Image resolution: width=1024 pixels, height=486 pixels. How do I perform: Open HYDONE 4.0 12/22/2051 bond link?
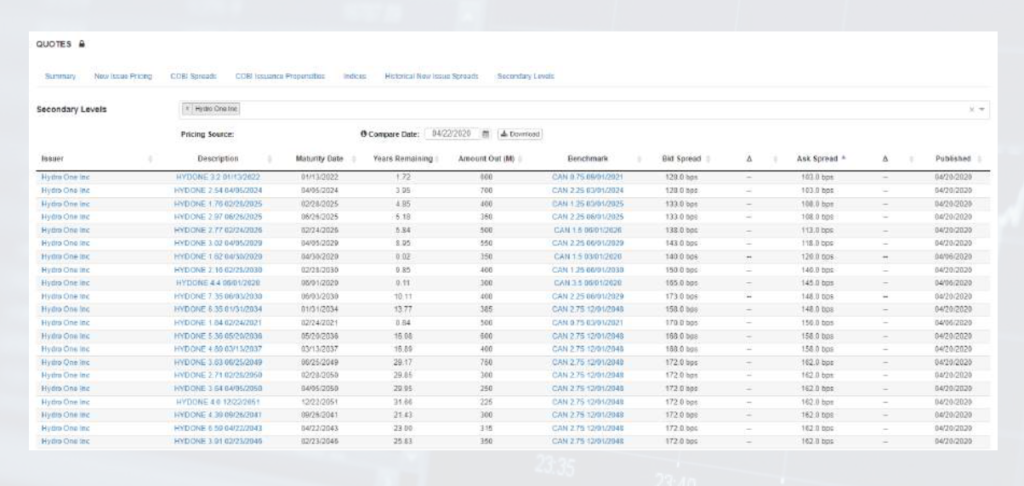click(x=218, y=402)
